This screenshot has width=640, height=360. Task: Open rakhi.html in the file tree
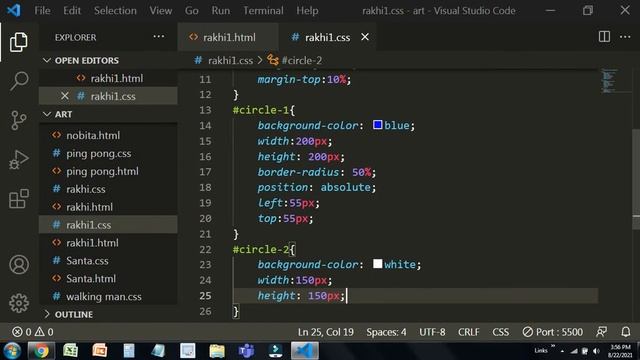pos(89,207)
